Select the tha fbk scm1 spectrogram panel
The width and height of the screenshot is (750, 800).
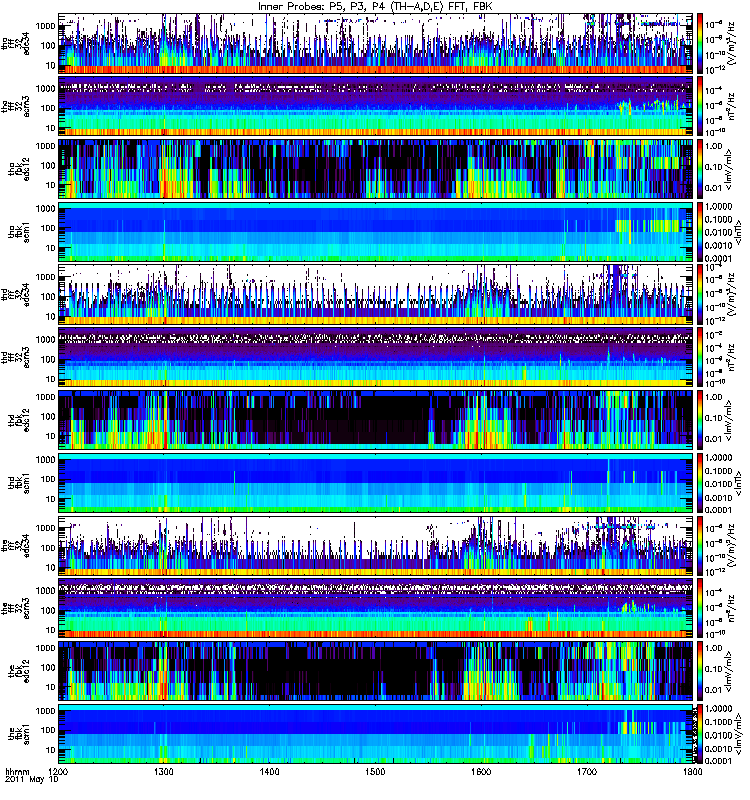coord(376,232)
